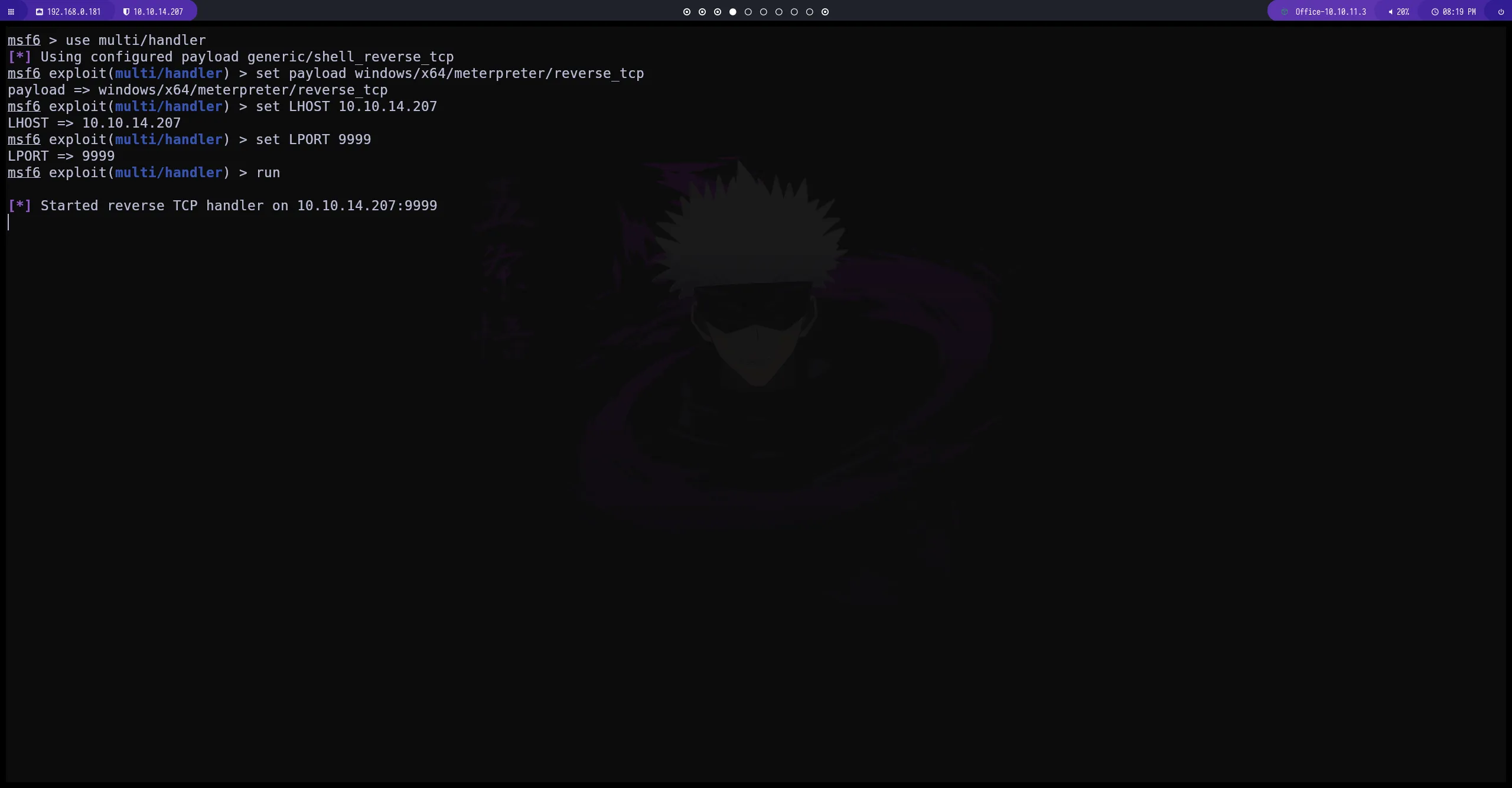Open the application launcher grid icon

tap(11, 12)
